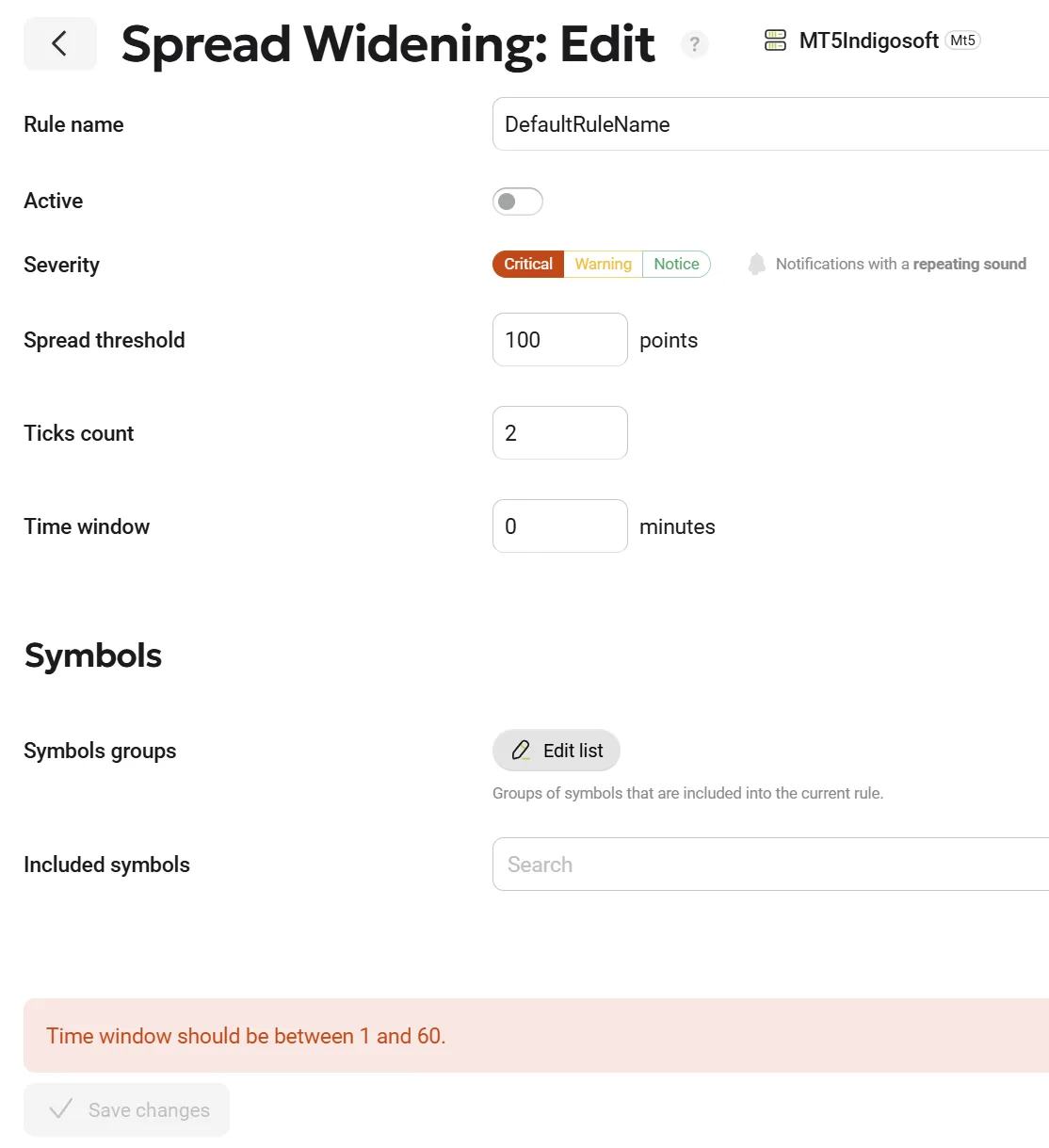Go back using the left chevron icon
The image size is (1049, 1148).
pos(60,43)
